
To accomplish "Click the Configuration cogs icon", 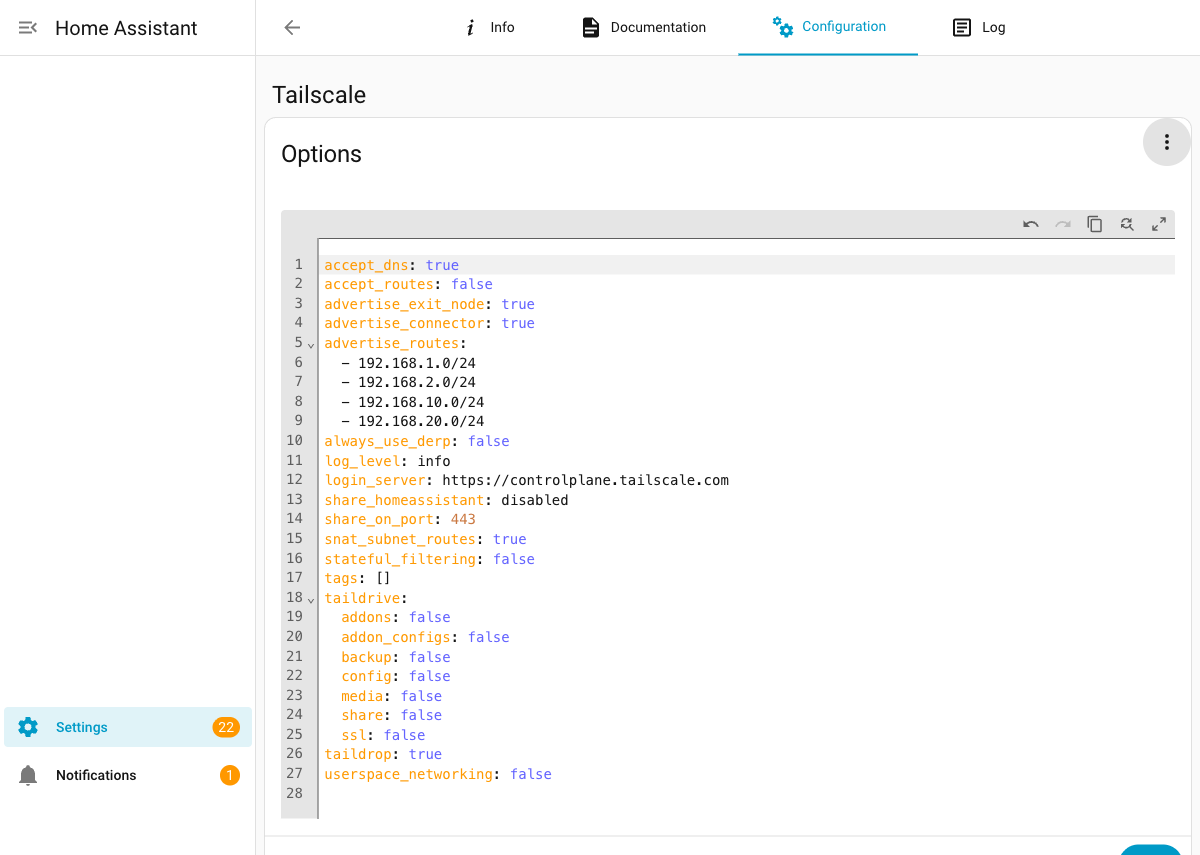I will pos(783,27).
